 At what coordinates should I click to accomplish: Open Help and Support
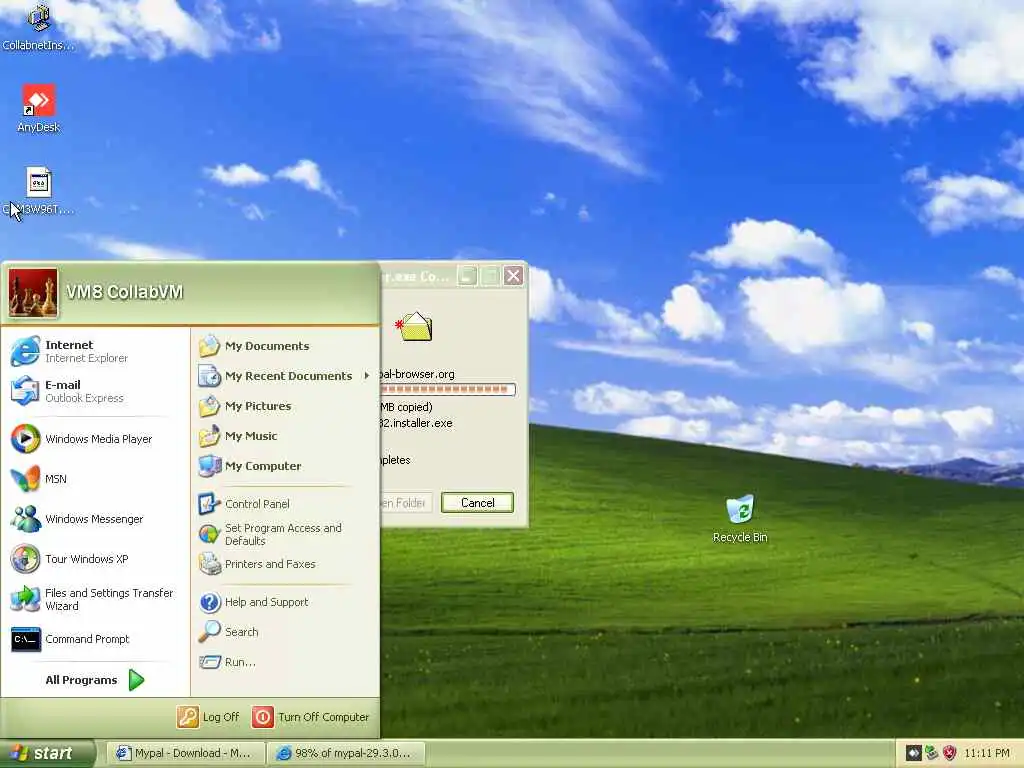[285, 602]
